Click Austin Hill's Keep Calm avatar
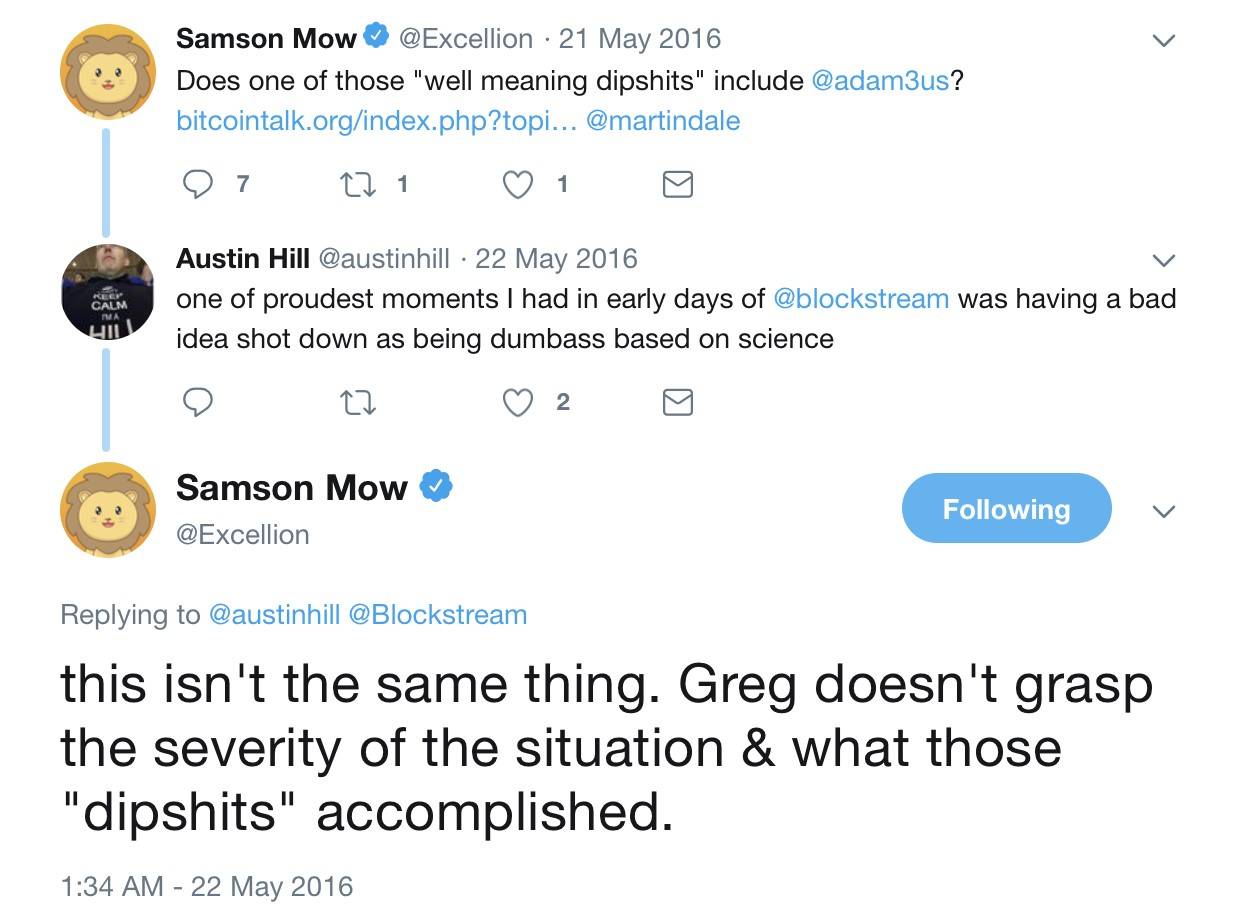The image size is (1240, 912). [108, 291]
